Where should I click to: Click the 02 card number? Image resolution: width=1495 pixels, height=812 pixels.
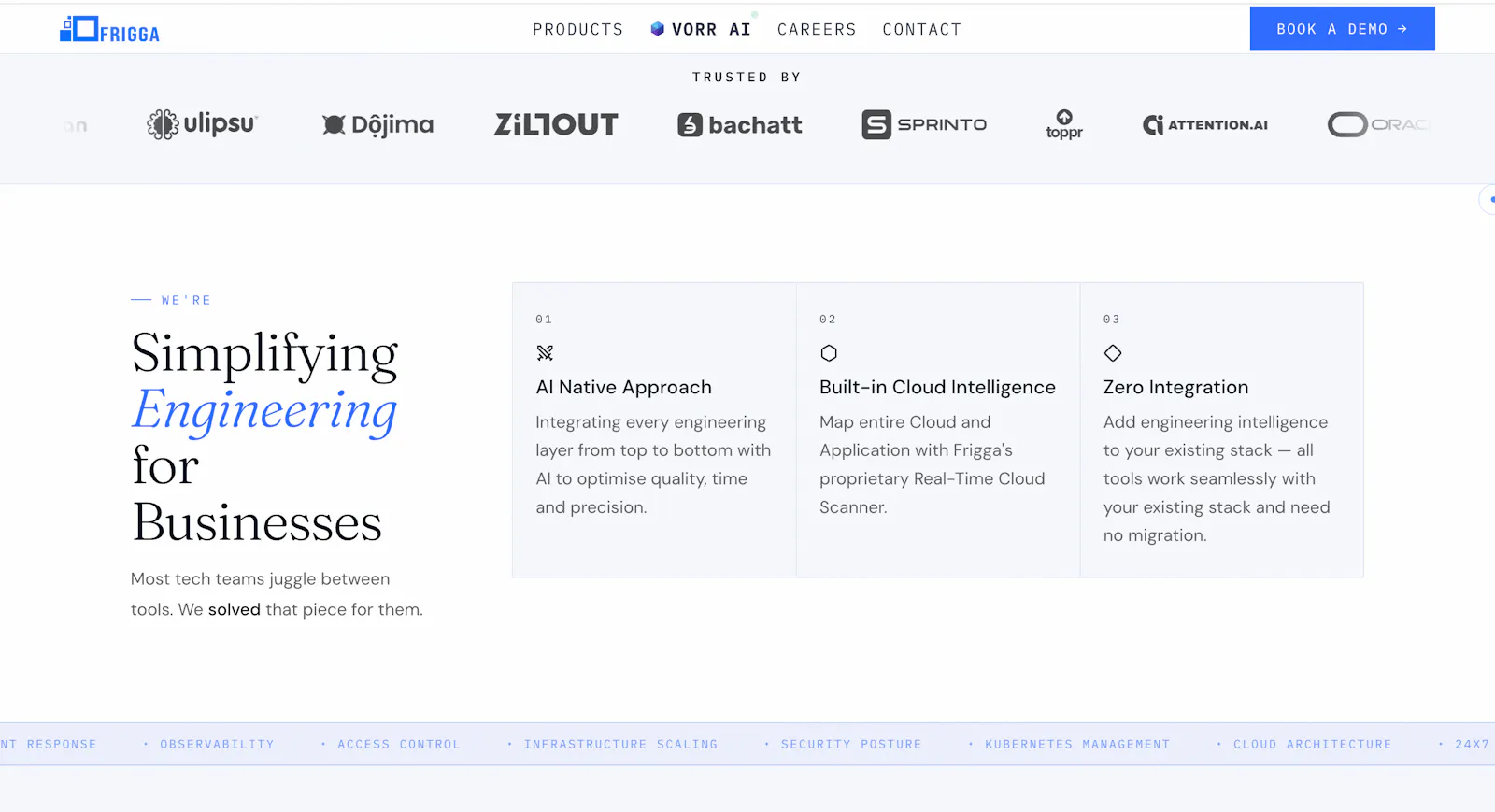(x=828, y=320)
